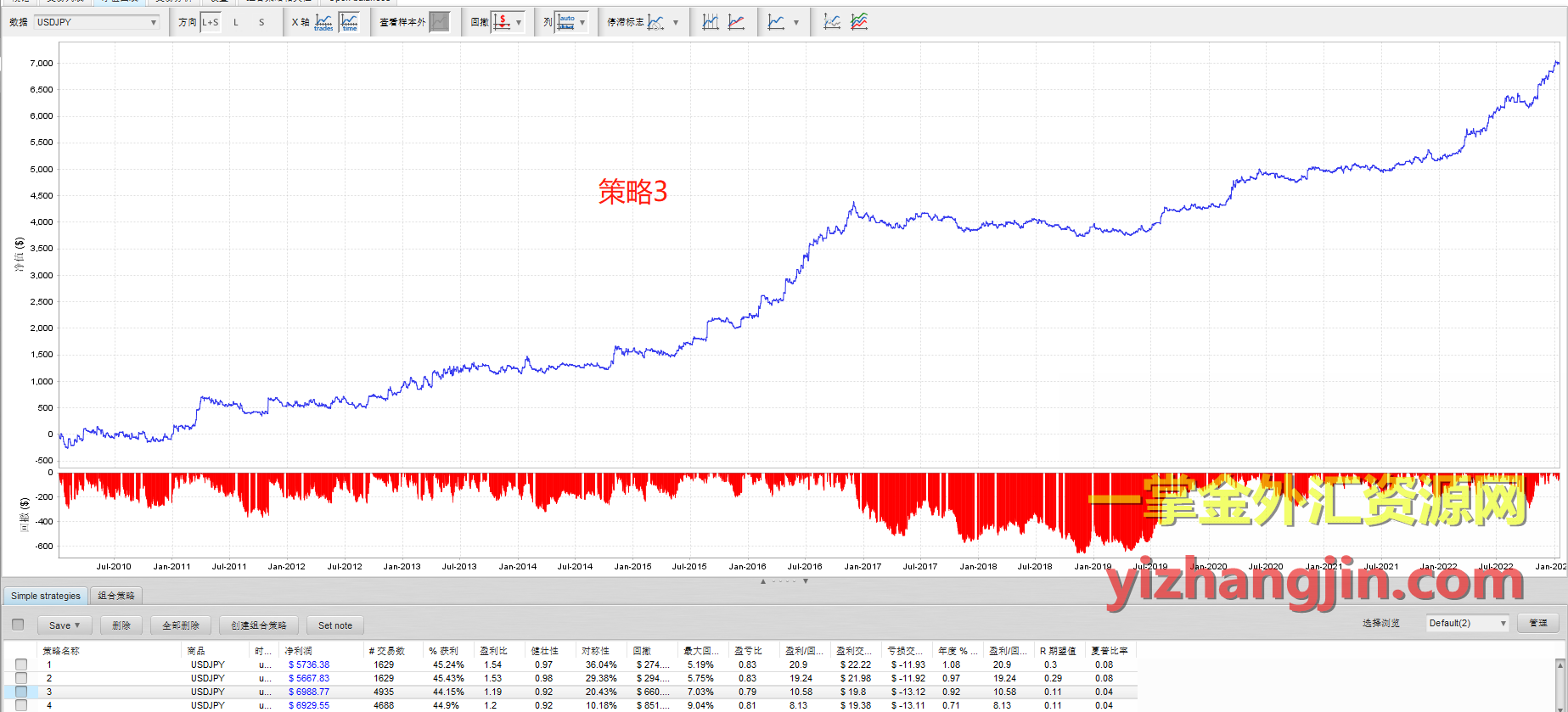Toggle the out-of-sample view icon

point(439,22)
